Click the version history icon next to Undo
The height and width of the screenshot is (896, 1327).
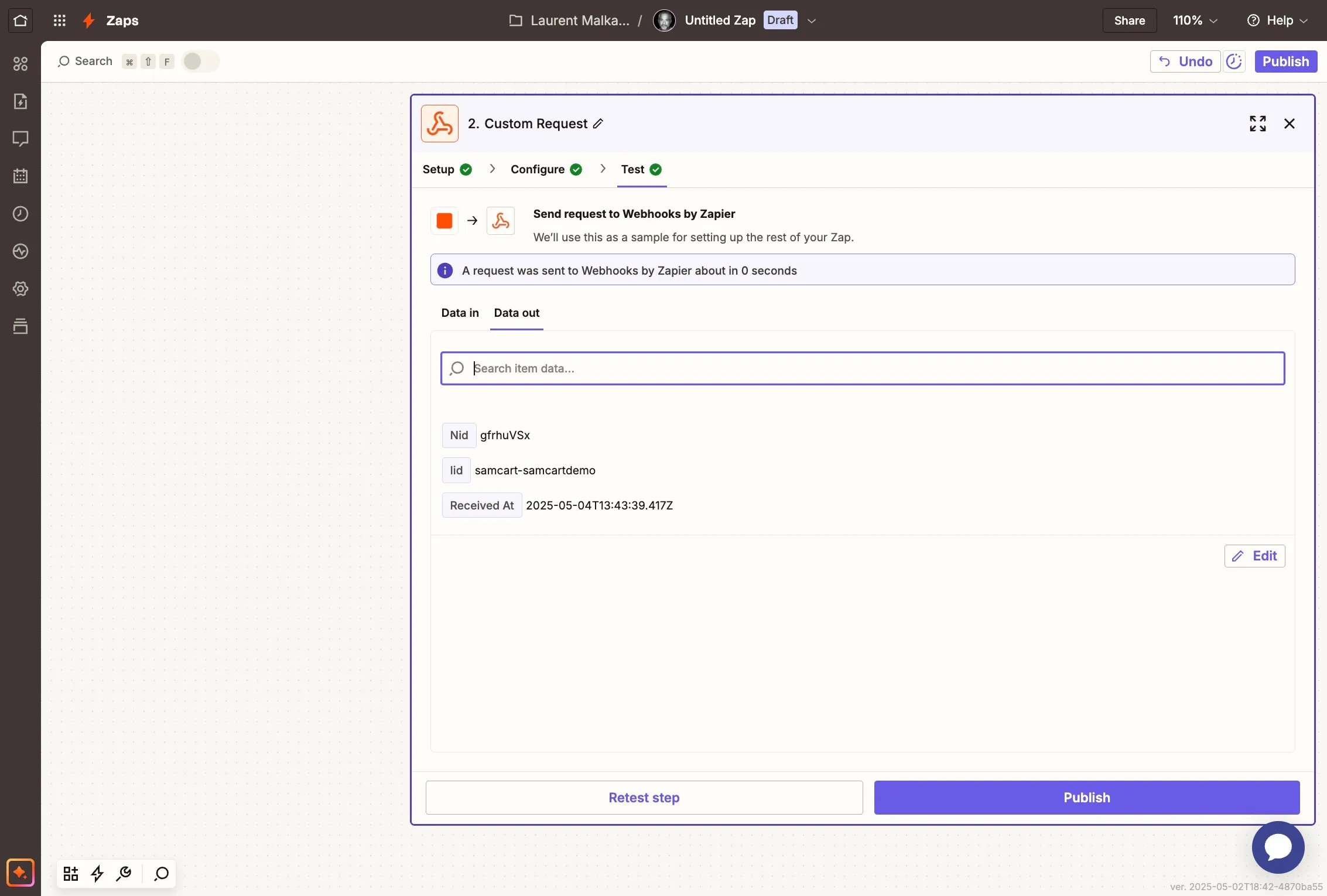(1234, 61)
